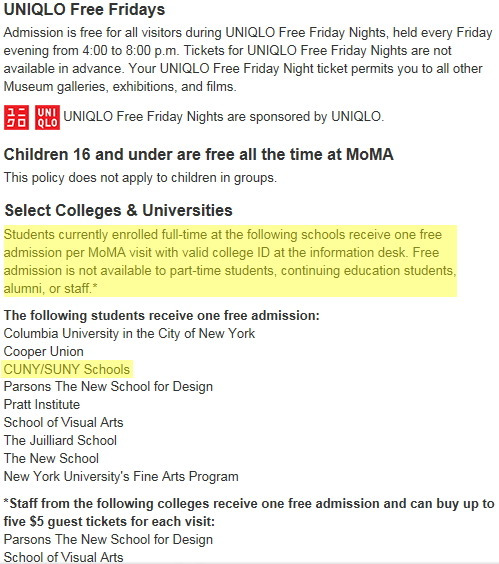This screenshot has height=564, width=499.
Task: Click the highlighted full-time students paragraph
Action: 230,261
